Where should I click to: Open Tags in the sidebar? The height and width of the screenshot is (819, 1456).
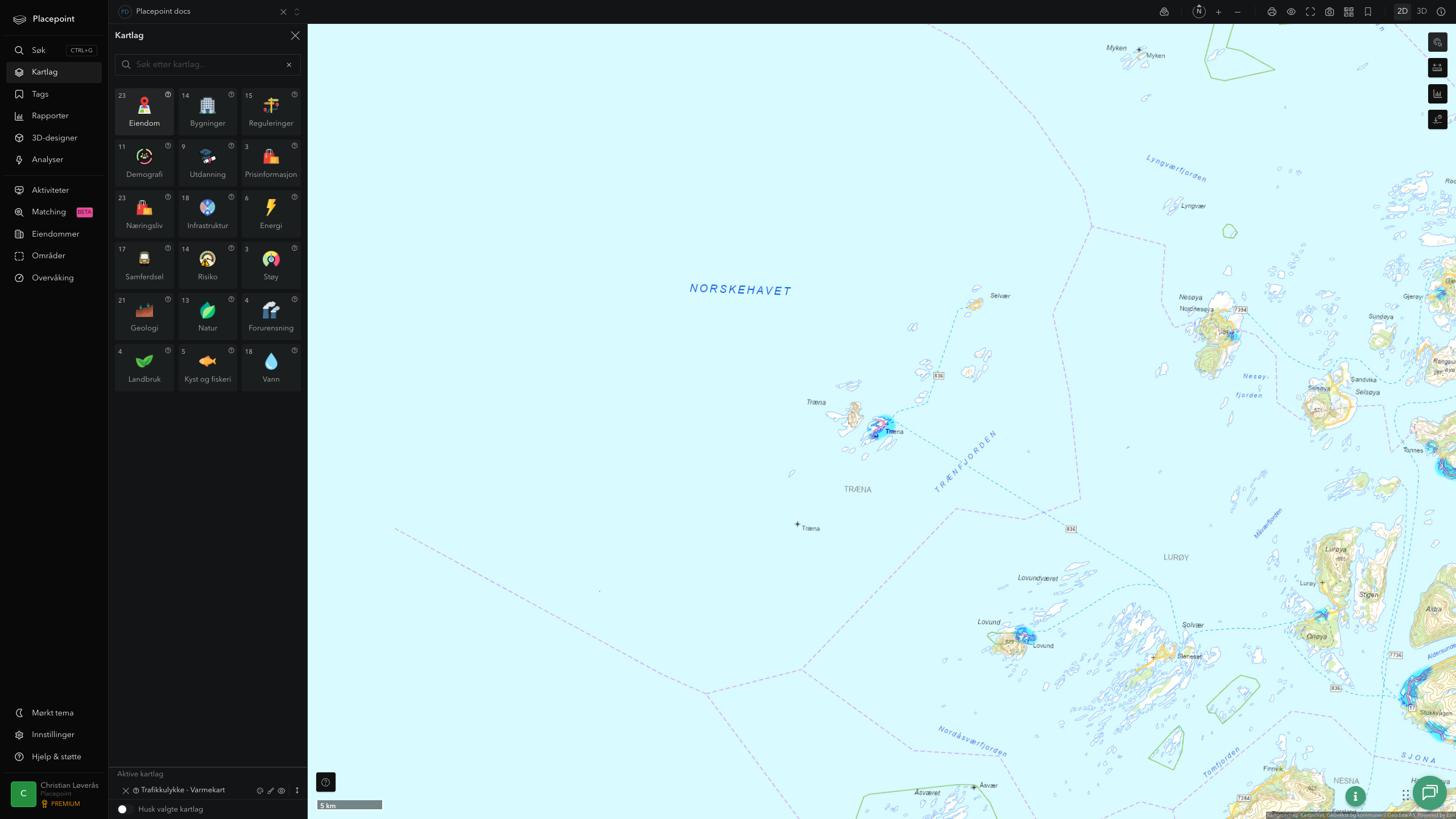[x=54, y=94]
